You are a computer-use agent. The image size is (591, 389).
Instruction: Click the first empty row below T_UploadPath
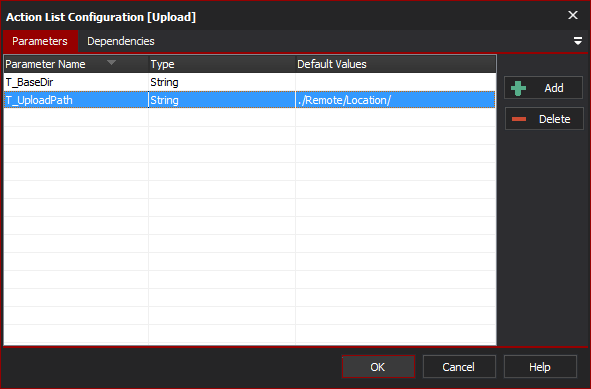[250, 118]
